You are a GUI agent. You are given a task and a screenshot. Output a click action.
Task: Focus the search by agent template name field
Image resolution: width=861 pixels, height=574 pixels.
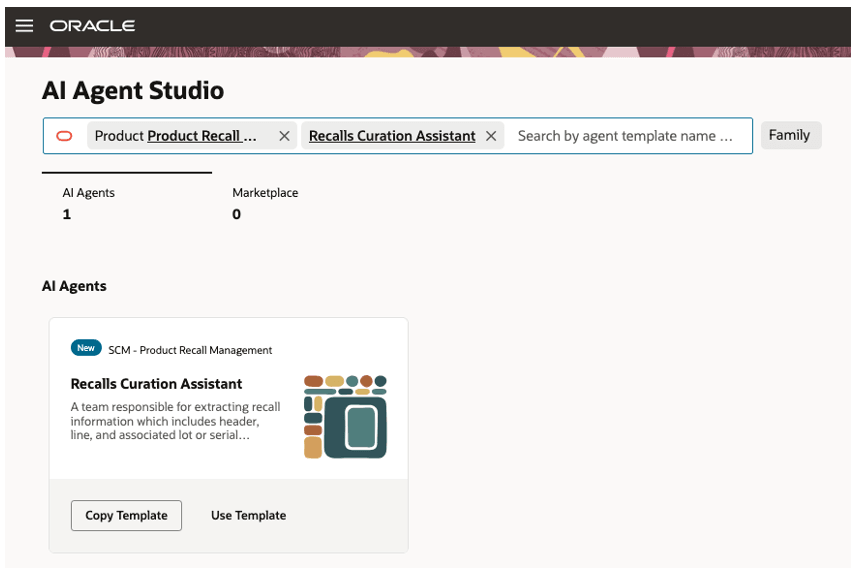pyautogui.click(x=625, y=136)
